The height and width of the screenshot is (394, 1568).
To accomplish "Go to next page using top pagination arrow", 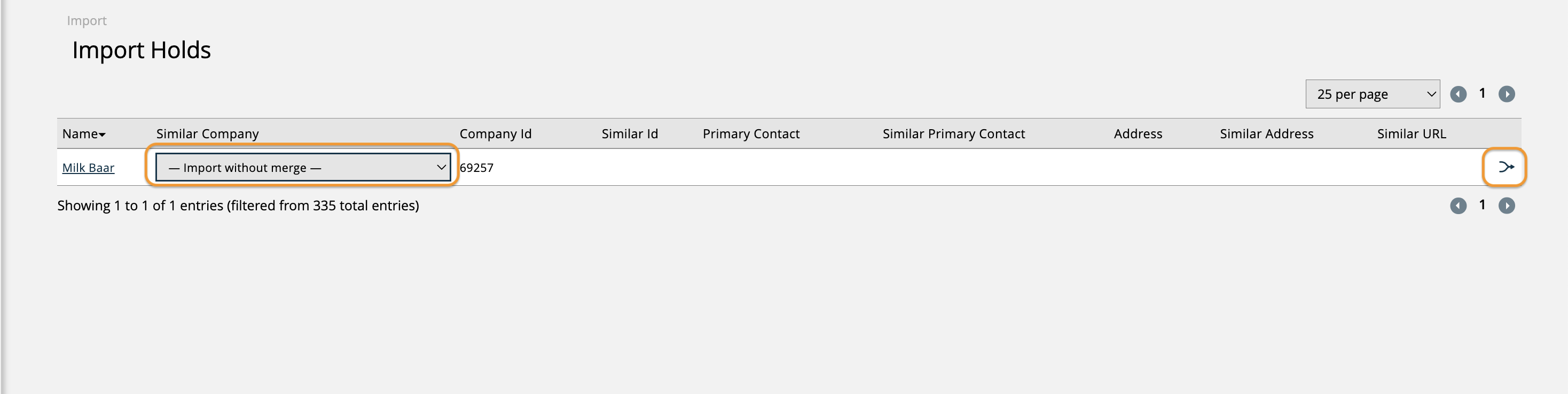I will (1507, 94).
